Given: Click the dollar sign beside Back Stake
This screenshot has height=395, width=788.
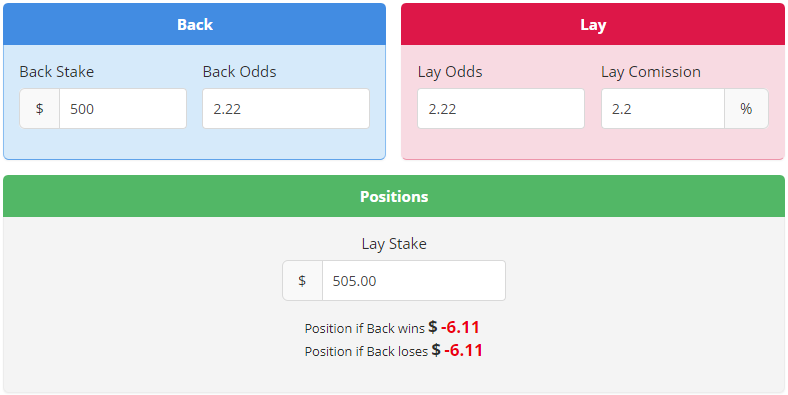Looking at the screenshot, I should coord(40,109).
